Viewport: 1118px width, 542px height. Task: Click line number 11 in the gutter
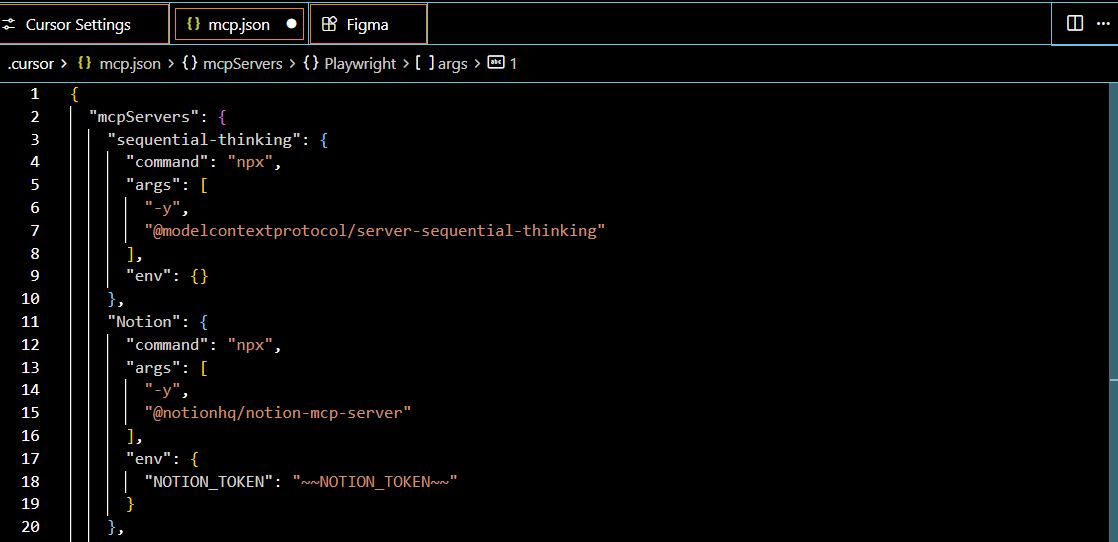[31, 322]
